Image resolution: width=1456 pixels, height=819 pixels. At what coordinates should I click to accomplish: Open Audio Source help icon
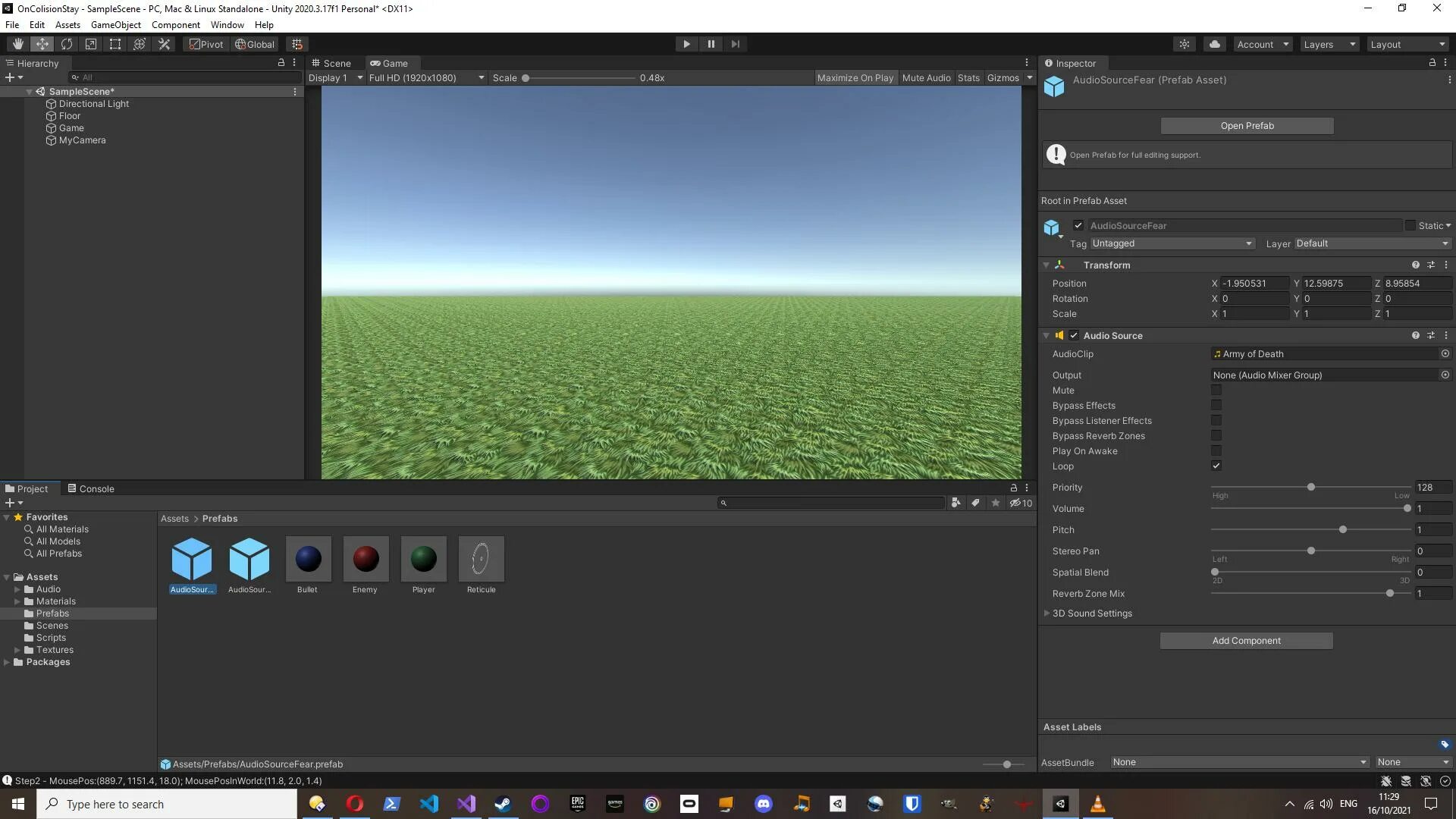[x=1415, y=335]
